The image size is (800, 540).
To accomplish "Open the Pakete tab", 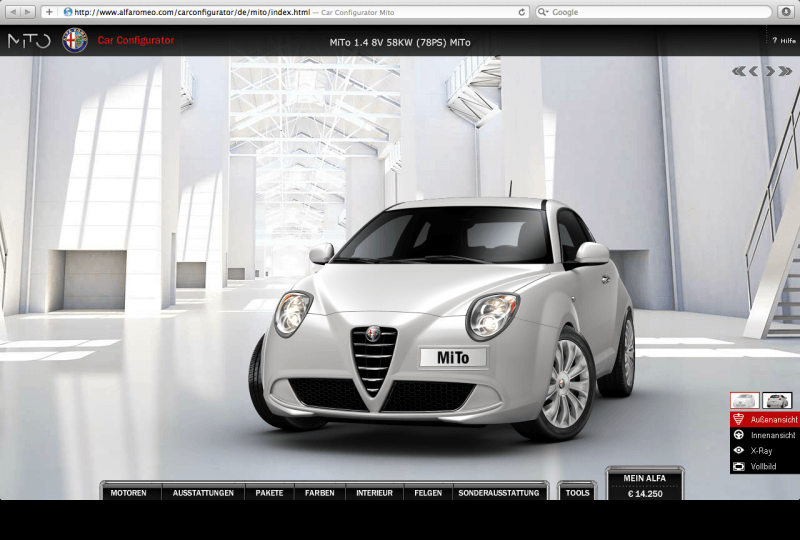I will (x=269, y=493).
